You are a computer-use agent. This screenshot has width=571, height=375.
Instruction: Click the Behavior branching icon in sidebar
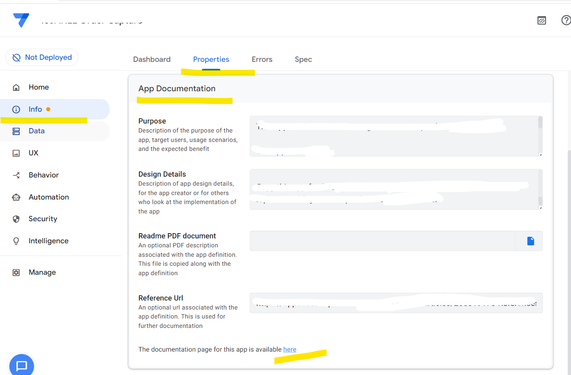click(x=16, y=175)
